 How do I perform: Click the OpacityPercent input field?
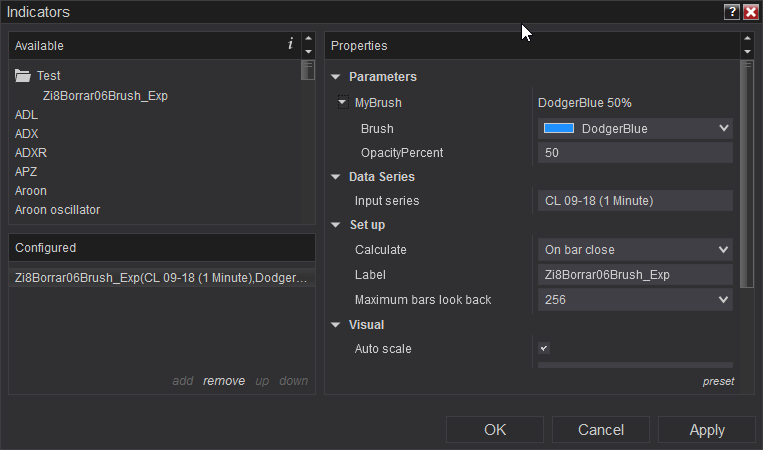point(635,153)
